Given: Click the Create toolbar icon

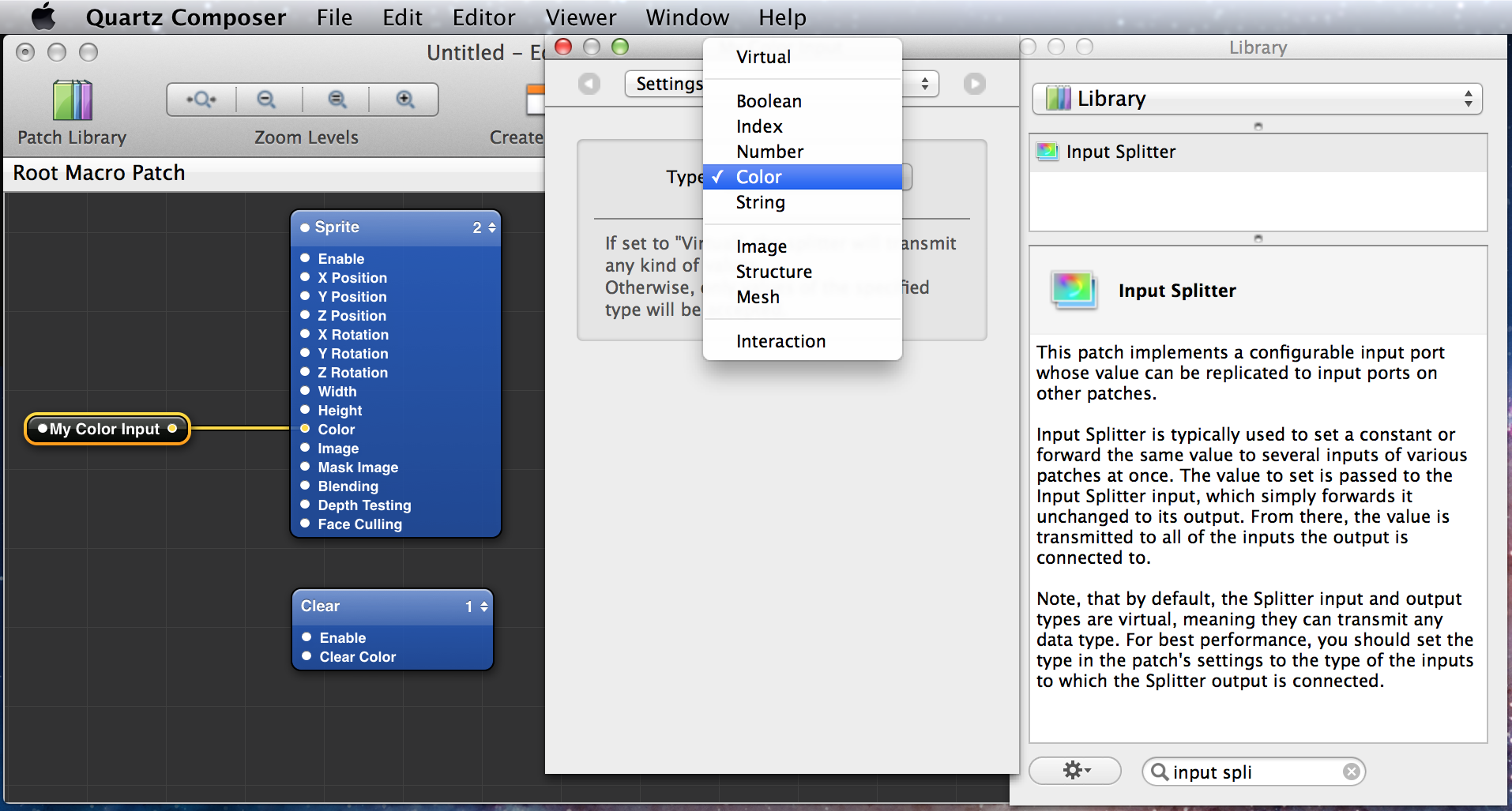Looking at the screenshot, I should [x=535, y=100].
